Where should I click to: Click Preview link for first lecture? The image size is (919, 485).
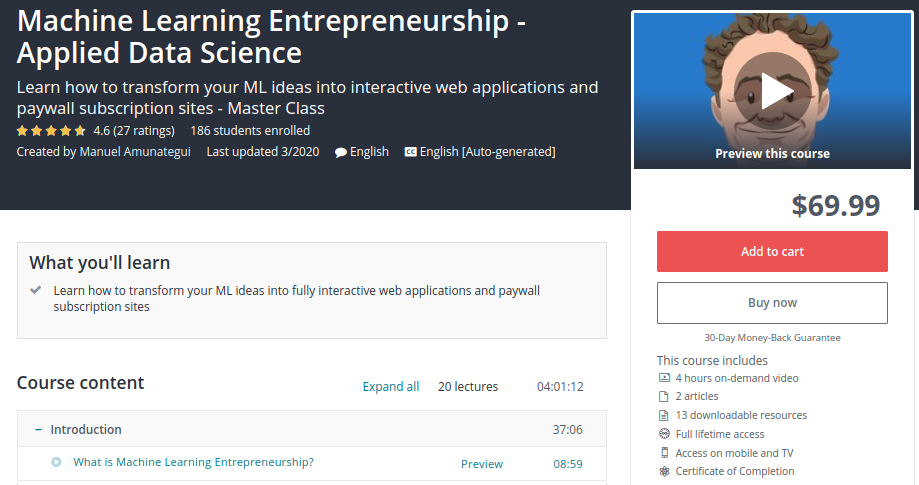(x=482, y=464)
